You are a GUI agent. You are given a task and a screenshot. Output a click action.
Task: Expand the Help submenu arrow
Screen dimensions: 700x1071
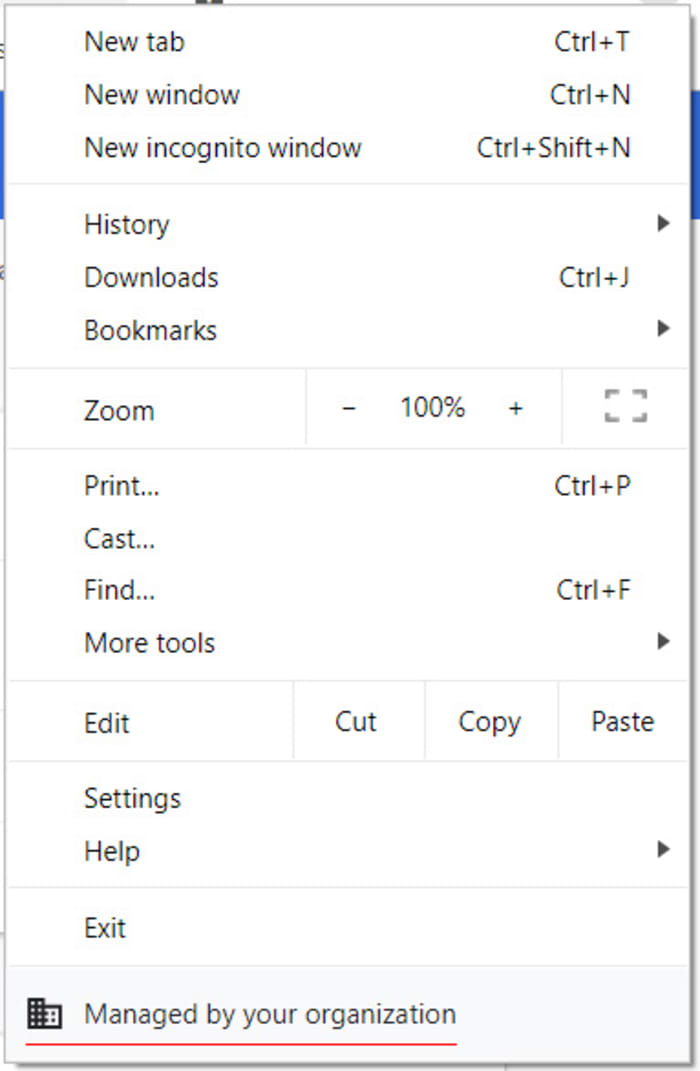pyautogui.click(x=662, y=850)
